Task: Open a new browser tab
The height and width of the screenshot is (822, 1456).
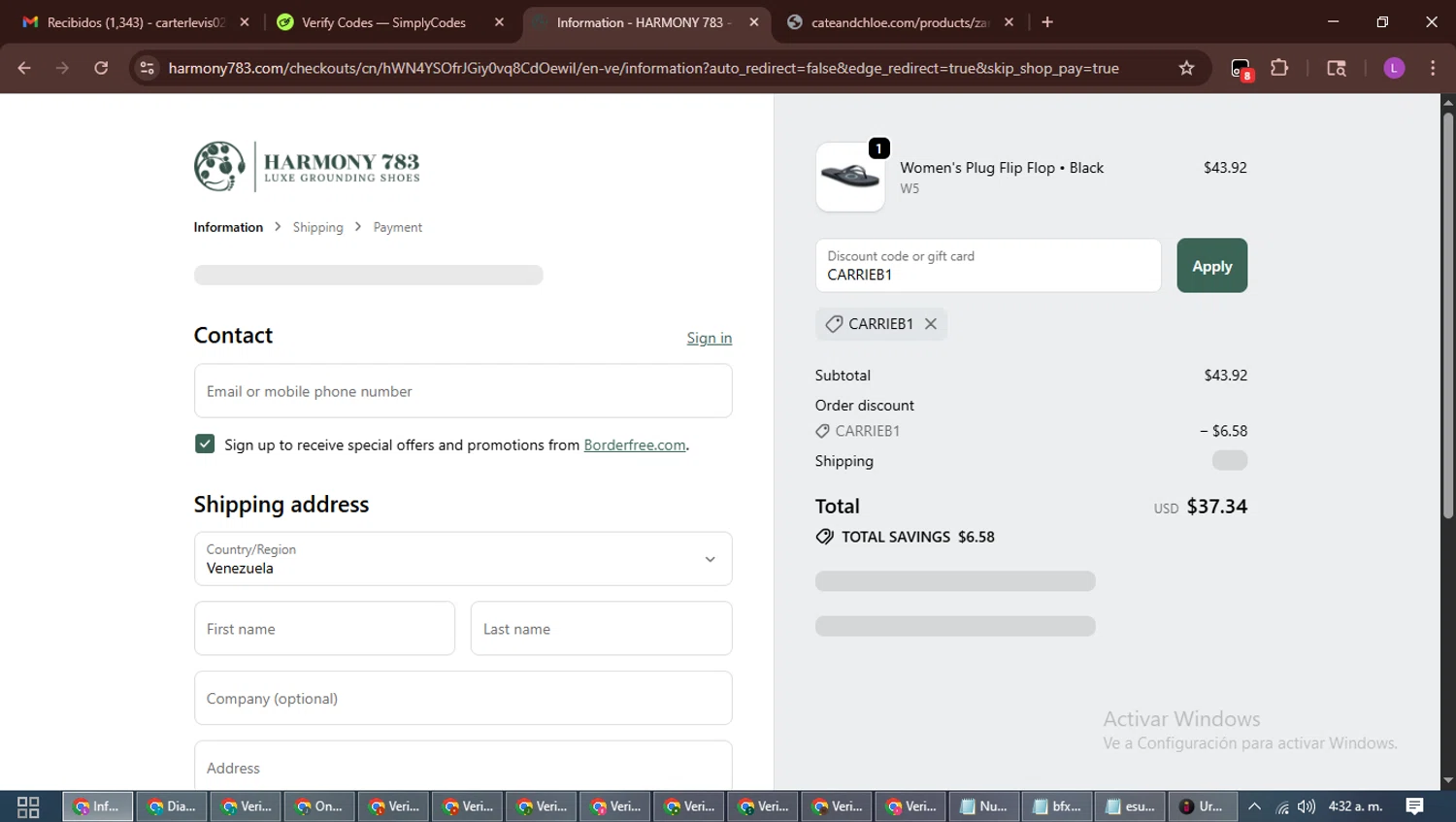Action: (x=1047, y=22)
